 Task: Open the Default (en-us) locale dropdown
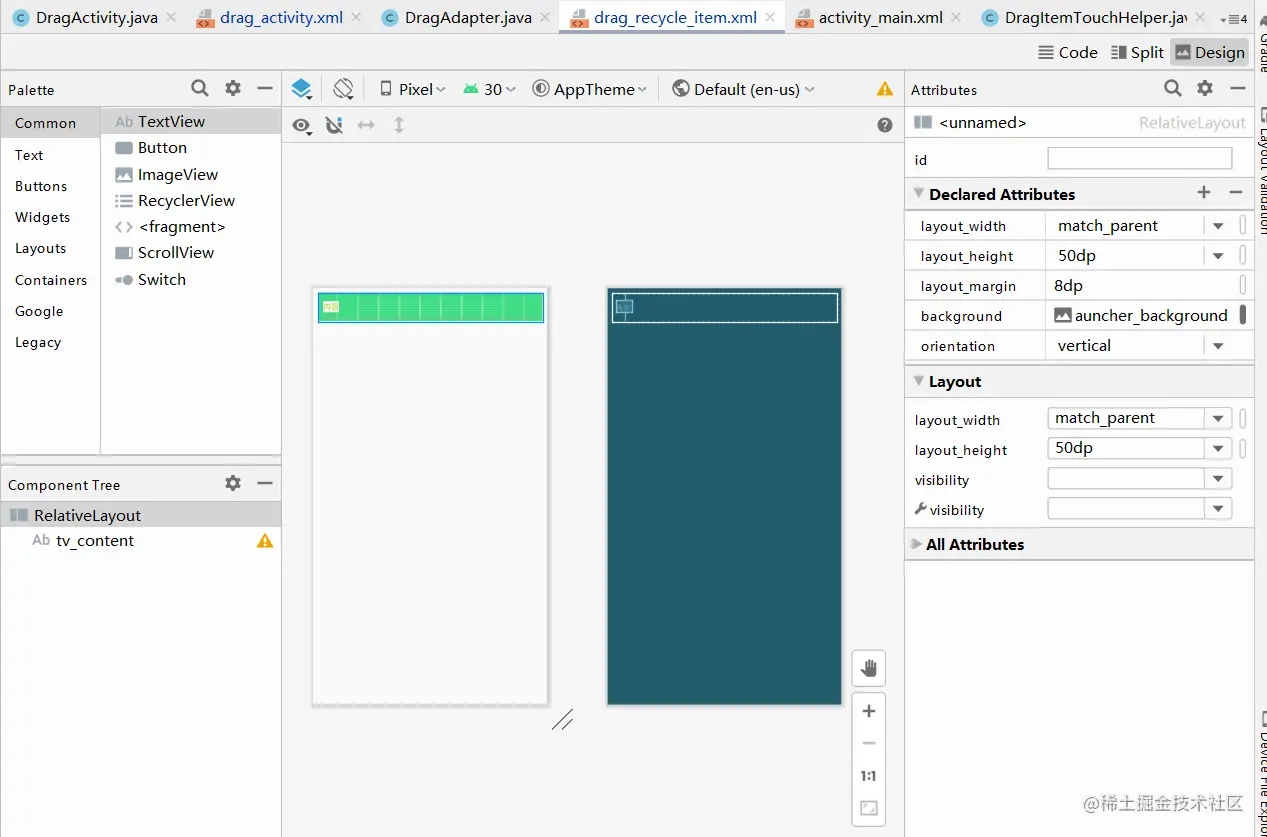744,89
